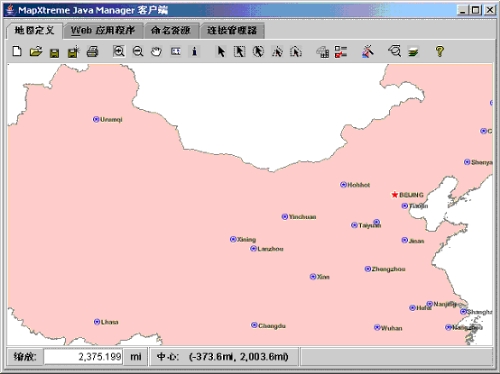Click the mi unit button
Screen dimensions: 500x374
click(136, 357)
